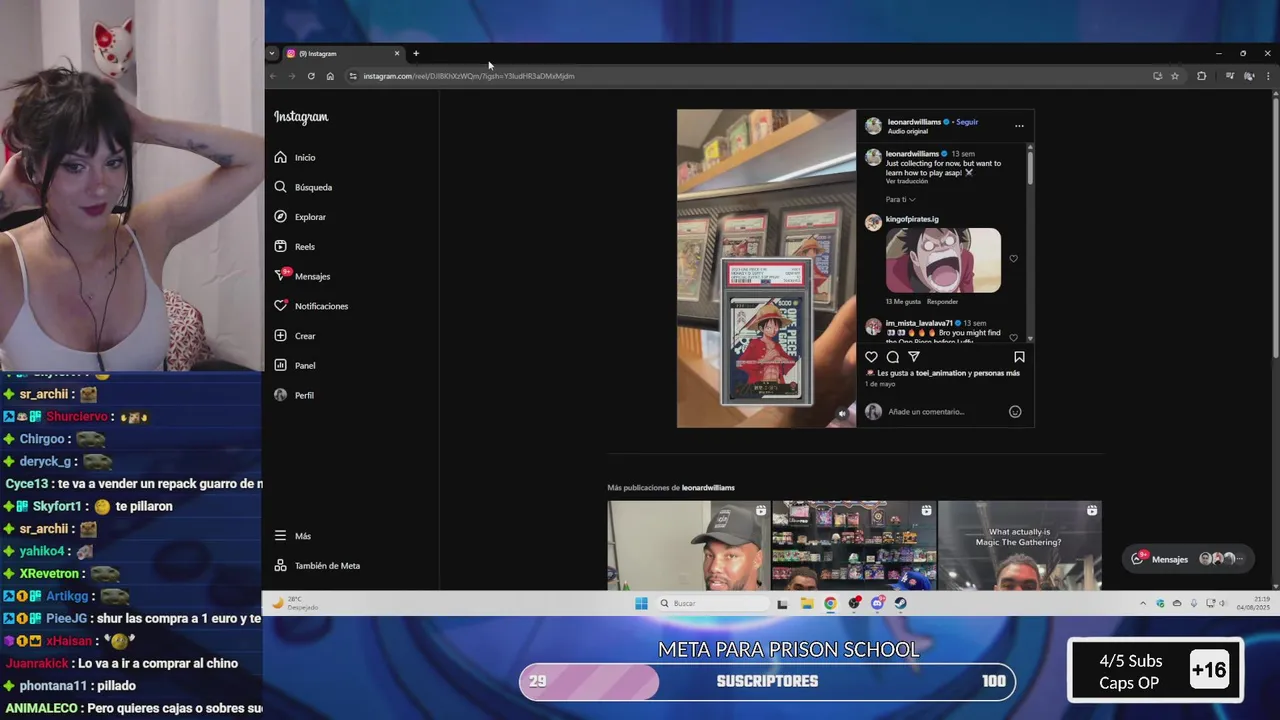Open También de Meta

(318, 566)
